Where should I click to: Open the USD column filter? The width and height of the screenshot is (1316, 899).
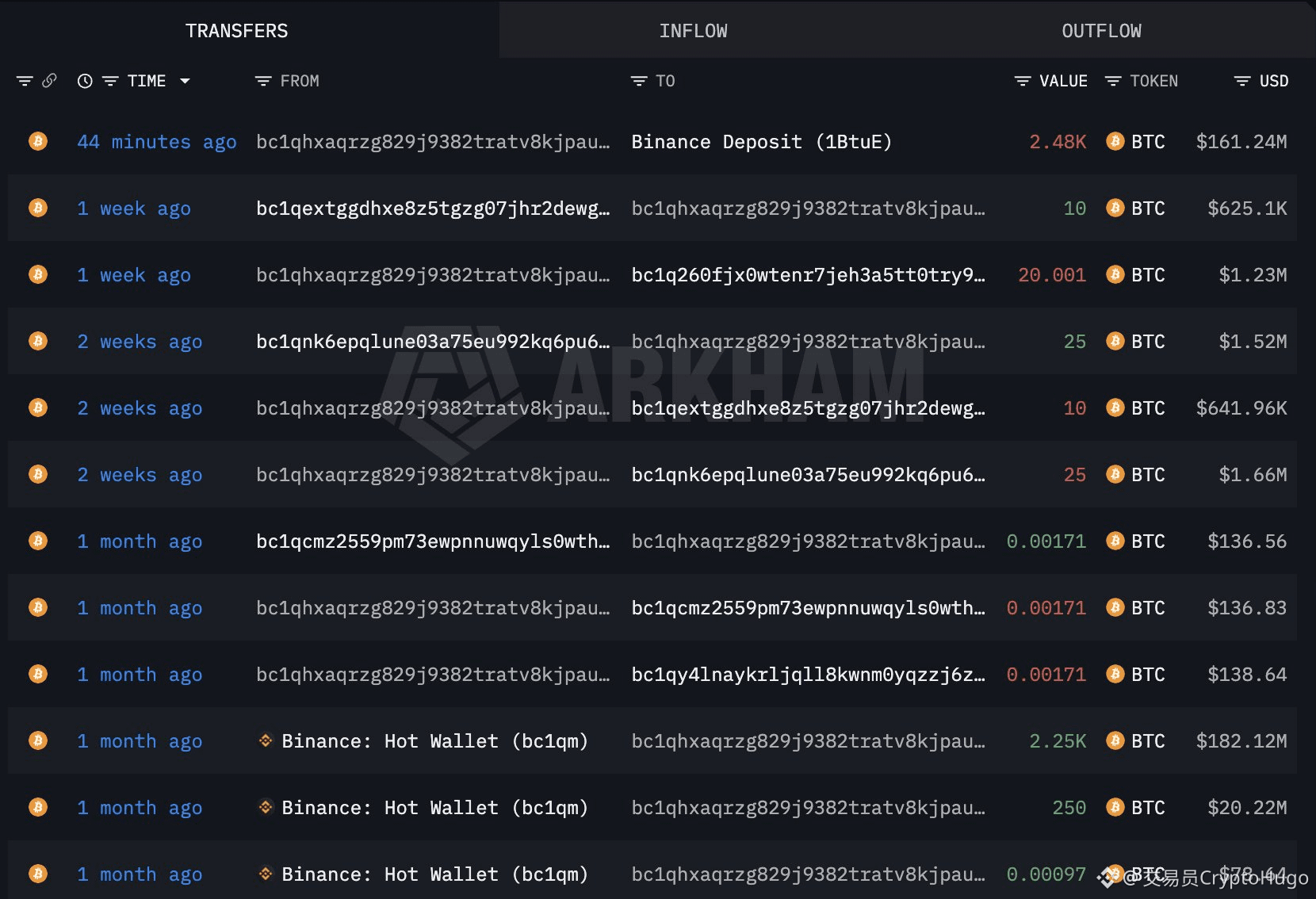click(x=1242, y=81)
